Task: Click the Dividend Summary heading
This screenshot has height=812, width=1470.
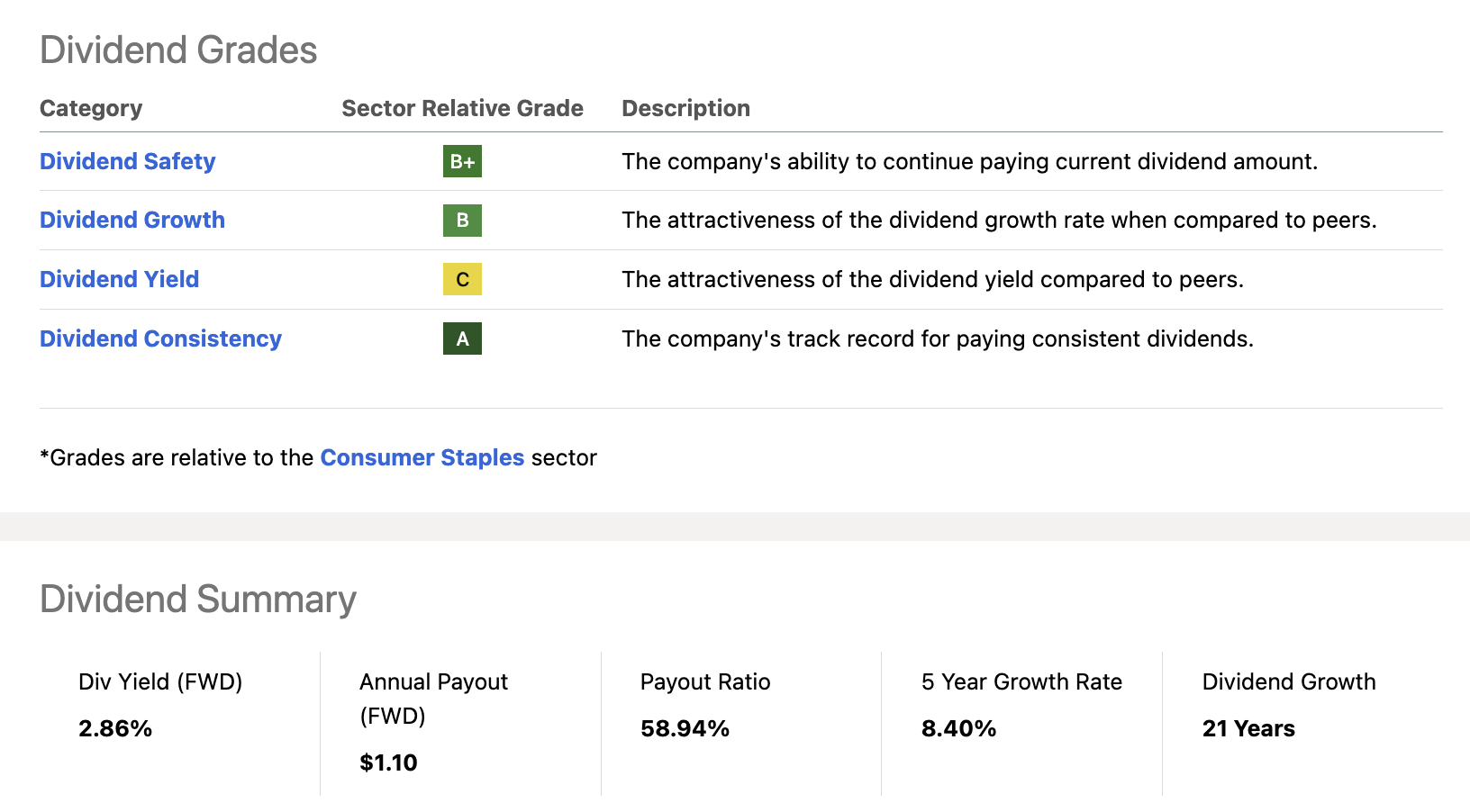Action: [x=198, y=600]
